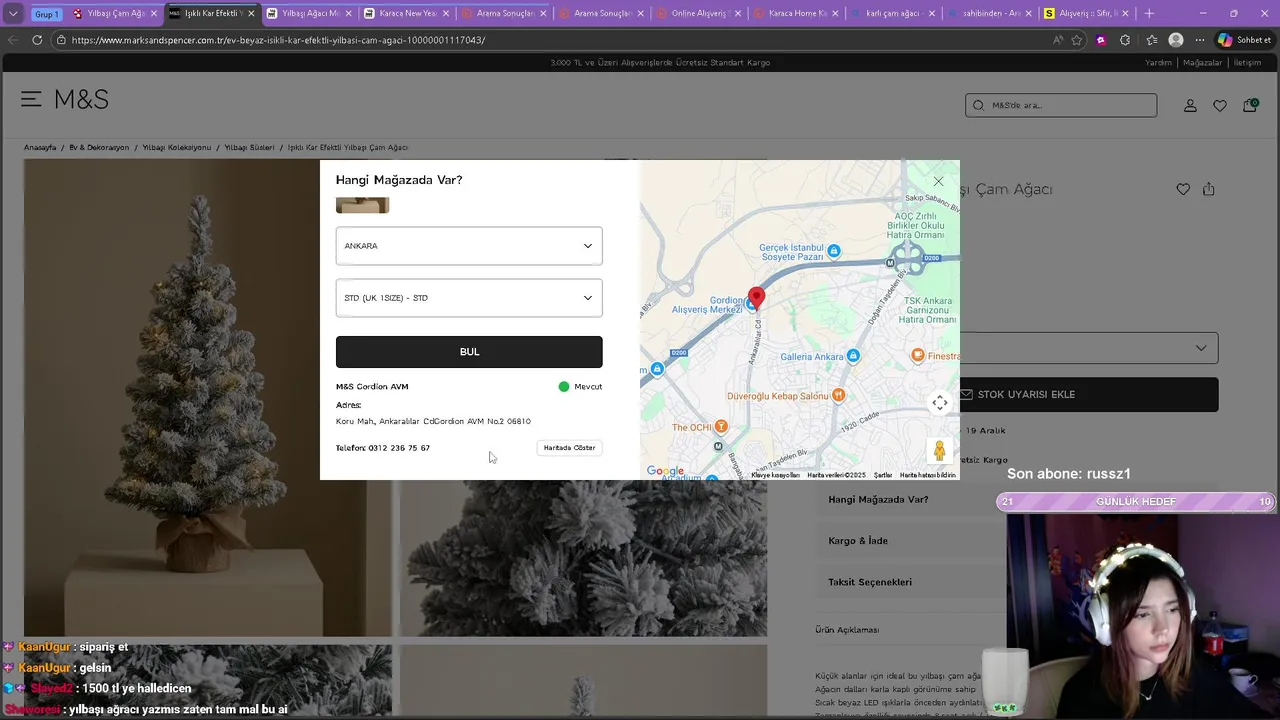This screenshot has height=720, width=1280.
Task: Click the red map pin marker
Action: click(757, 297)
